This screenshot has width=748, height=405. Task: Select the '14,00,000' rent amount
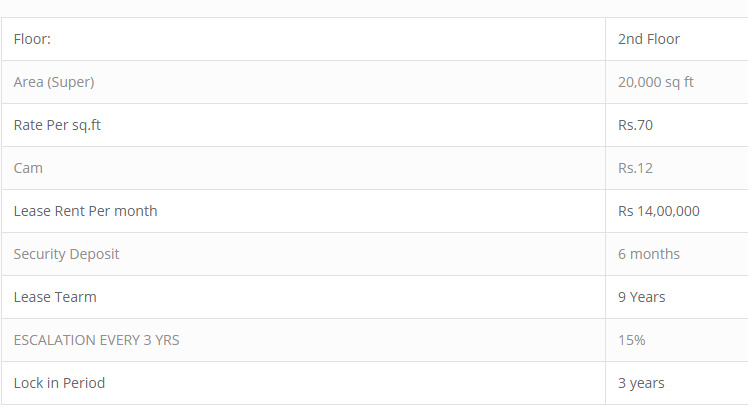[x=669, y=211]
